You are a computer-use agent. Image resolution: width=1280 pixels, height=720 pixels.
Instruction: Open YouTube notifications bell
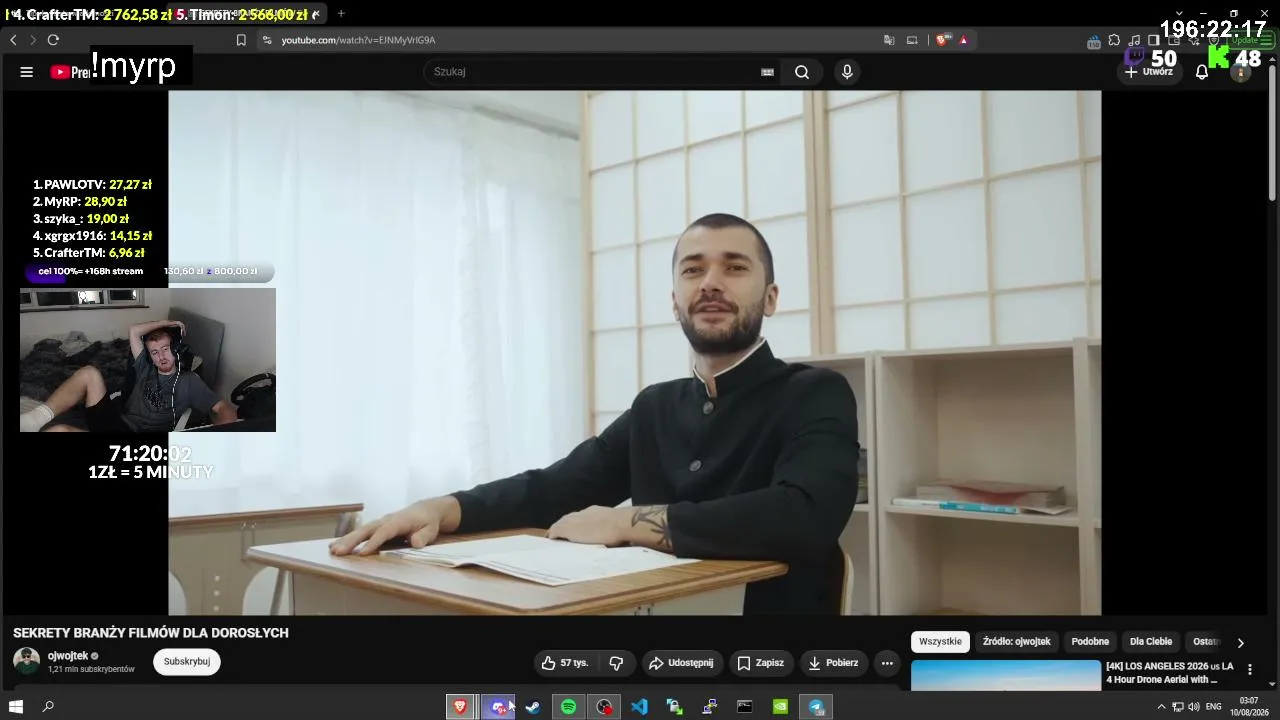[1202, 72]
